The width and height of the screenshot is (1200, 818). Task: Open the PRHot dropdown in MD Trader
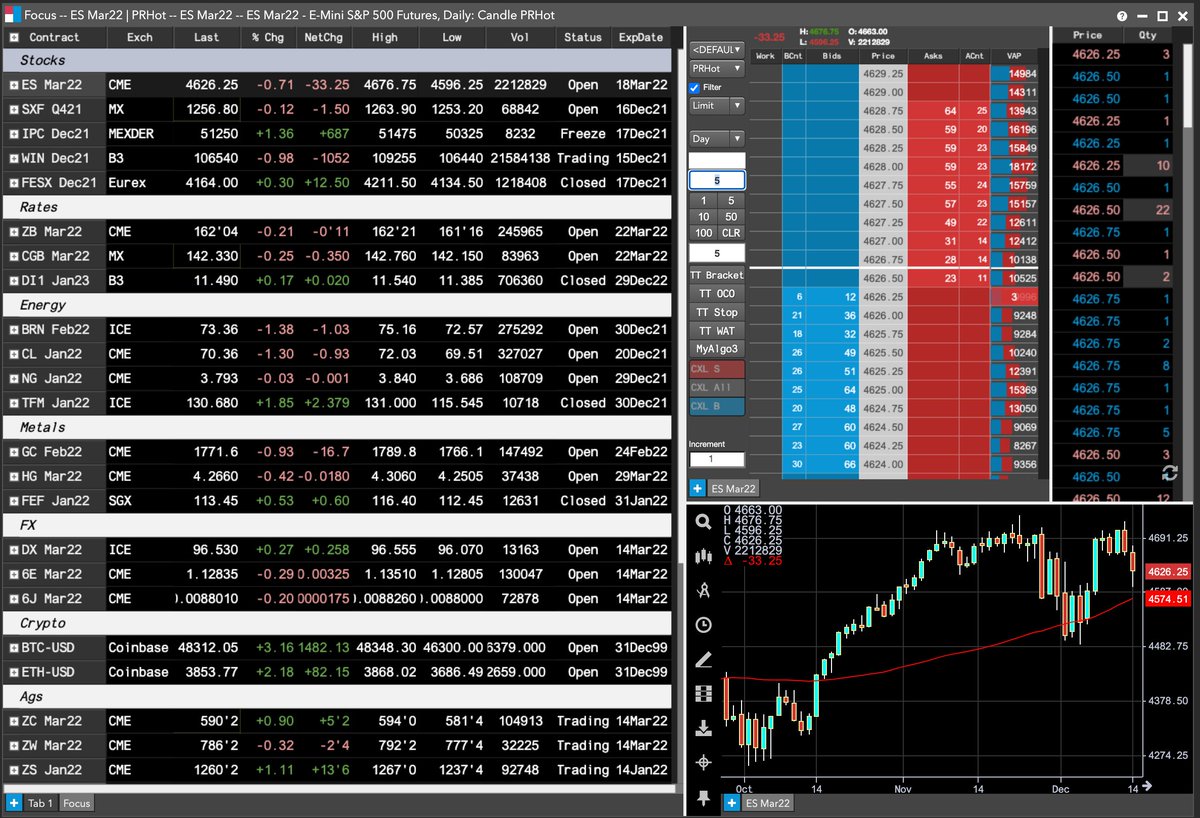(717, 68)
